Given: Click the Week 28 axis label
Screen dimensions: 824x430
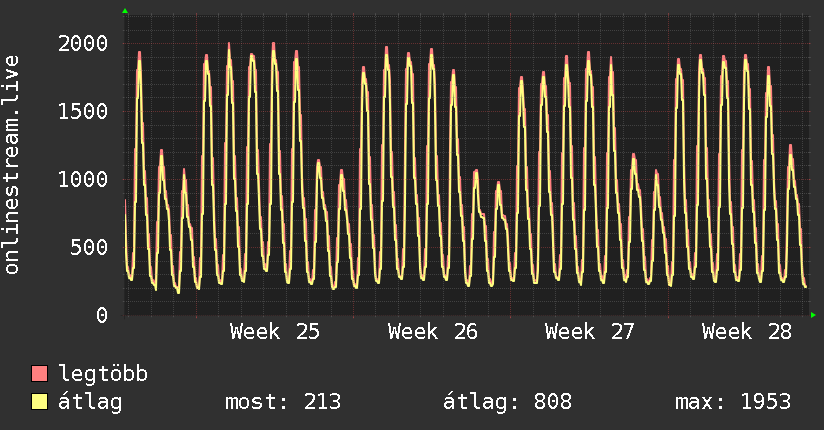Looking at the screenshot, I should [747, 332].
